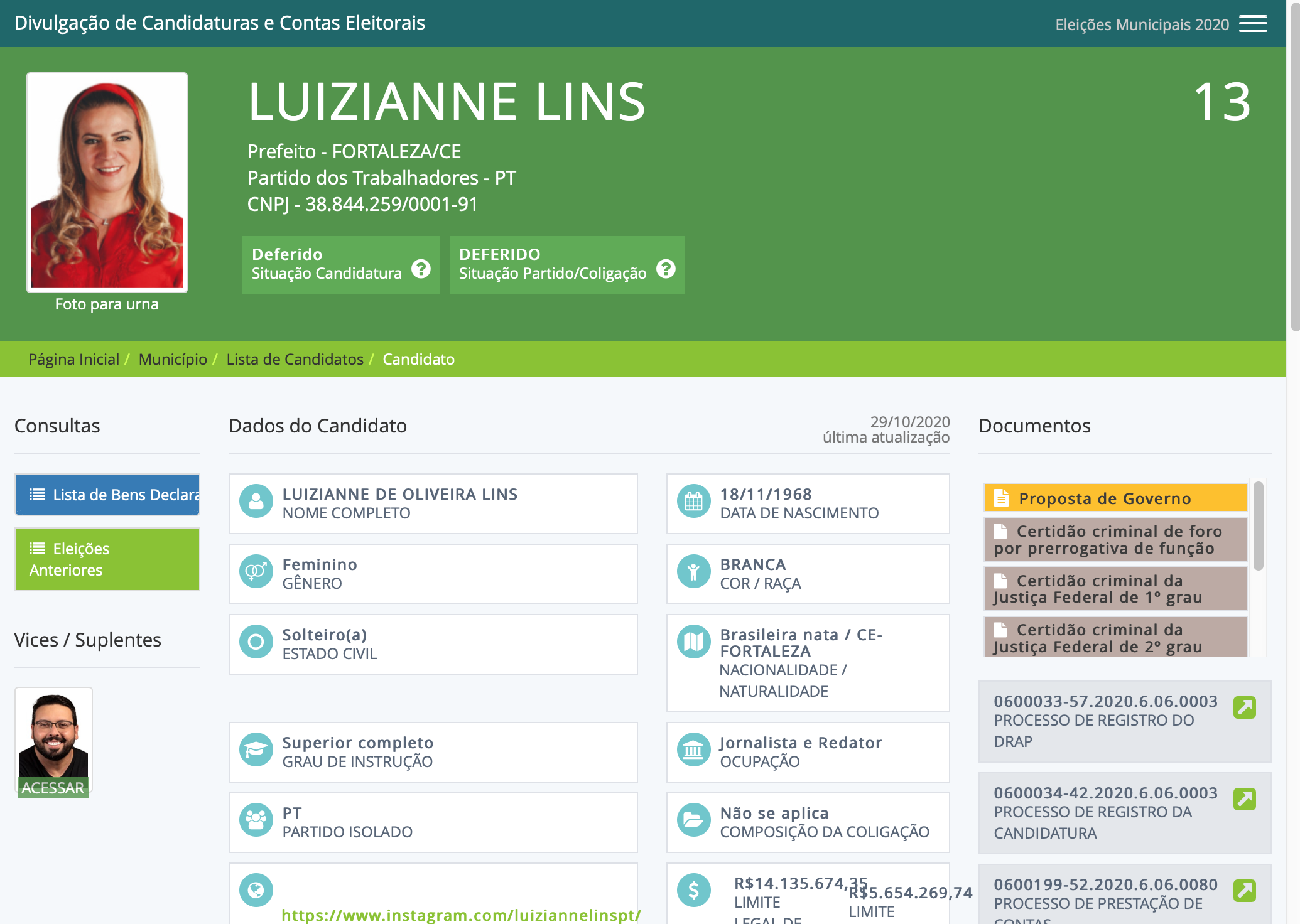1300x924 pixels.
Task: Click Jornalista e Redator occupation text
Action: coord(801,743)
